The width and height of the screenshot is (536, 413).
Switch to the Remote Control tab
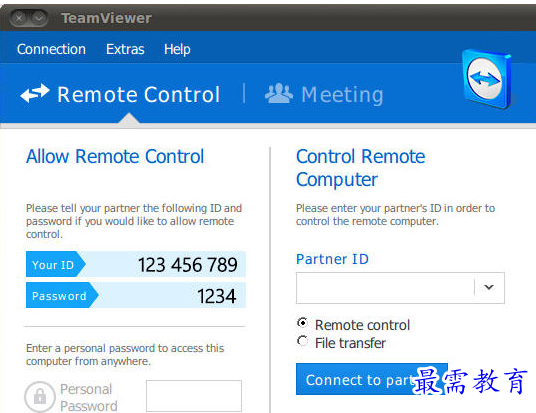120,94
